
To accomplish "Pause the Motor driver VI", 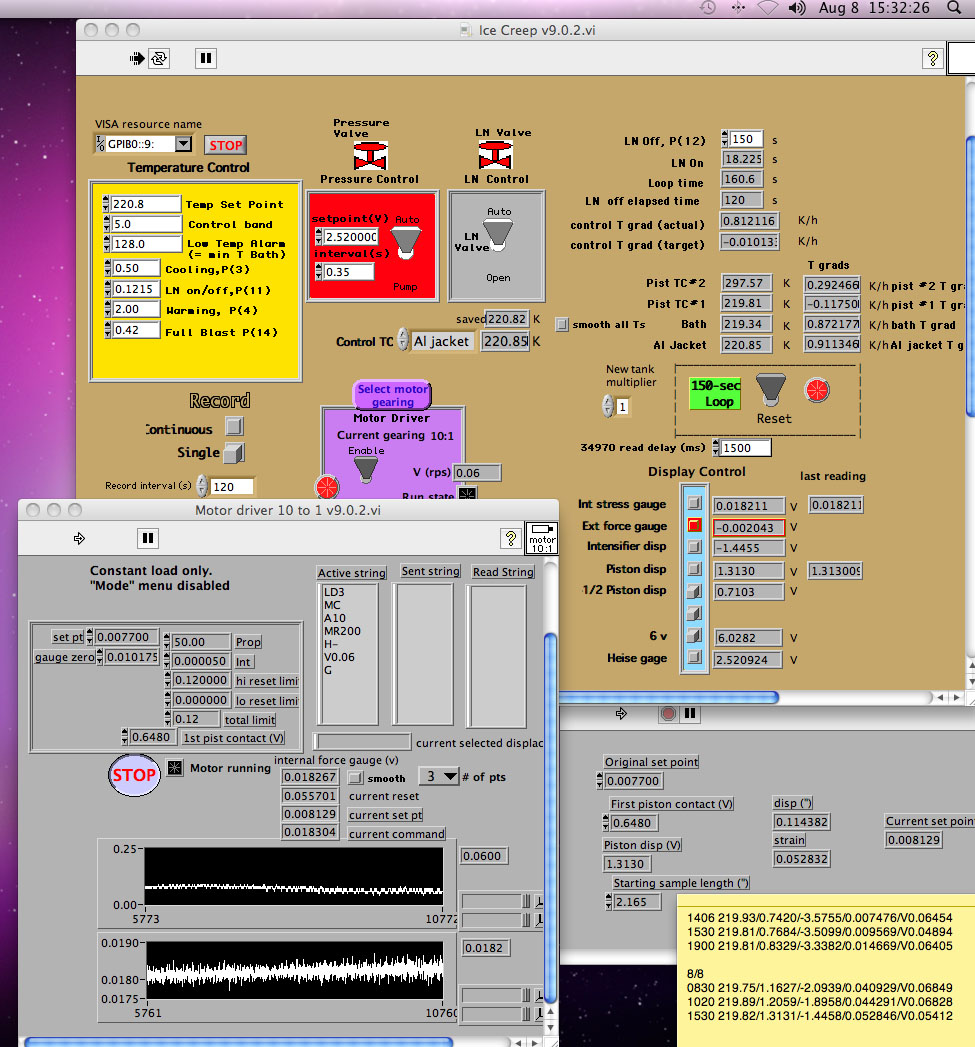I will coord(148,538).
